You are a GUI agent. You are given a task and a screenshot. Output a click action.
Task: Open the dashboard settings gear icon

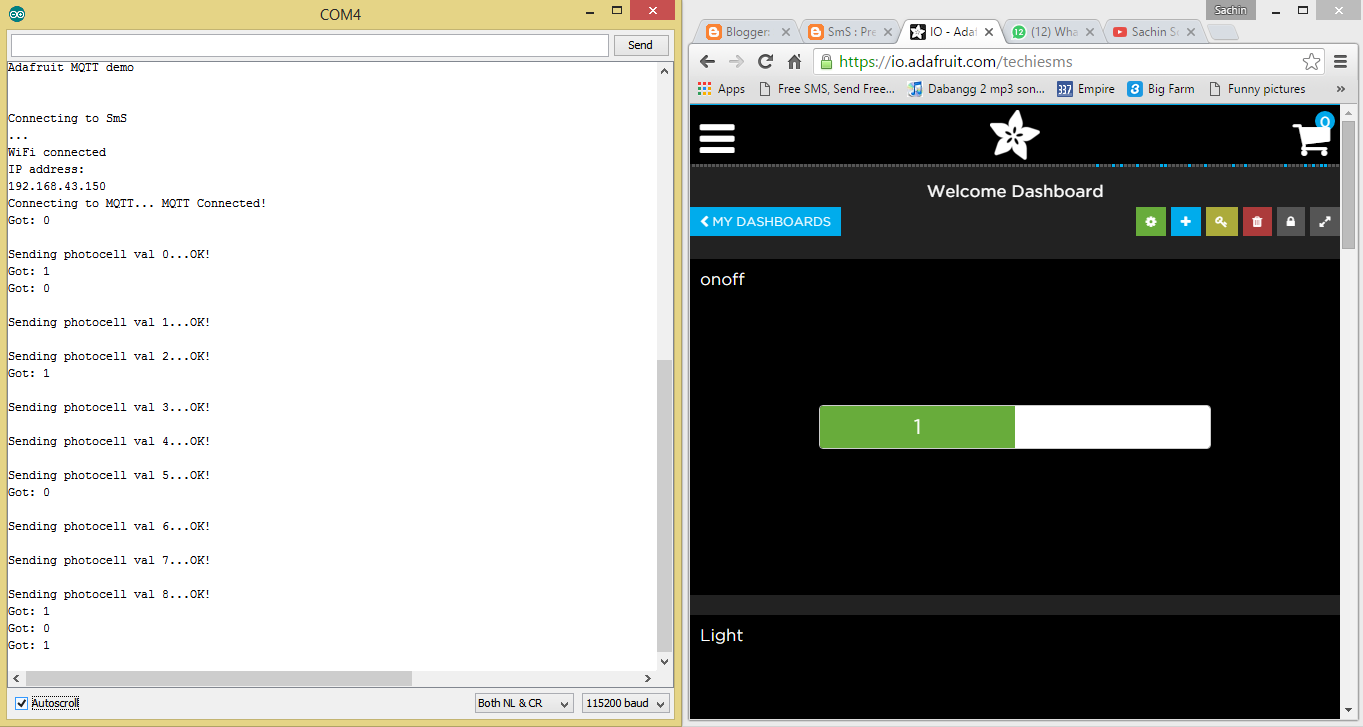point(1150,221)
